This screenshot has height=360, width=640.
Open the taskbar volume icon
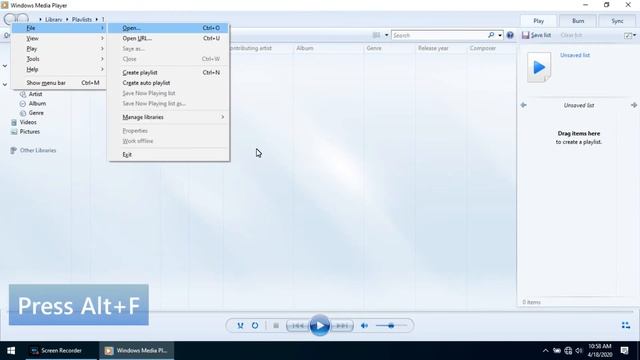point(579,351)
